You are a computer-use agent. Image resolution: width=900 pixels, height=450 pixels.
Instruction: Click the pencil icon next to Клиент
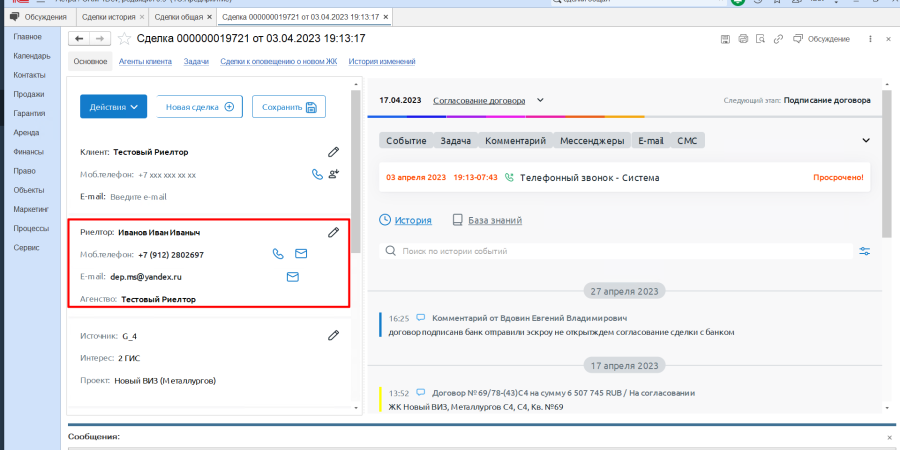pyautogui.click(x=334, y=152)
